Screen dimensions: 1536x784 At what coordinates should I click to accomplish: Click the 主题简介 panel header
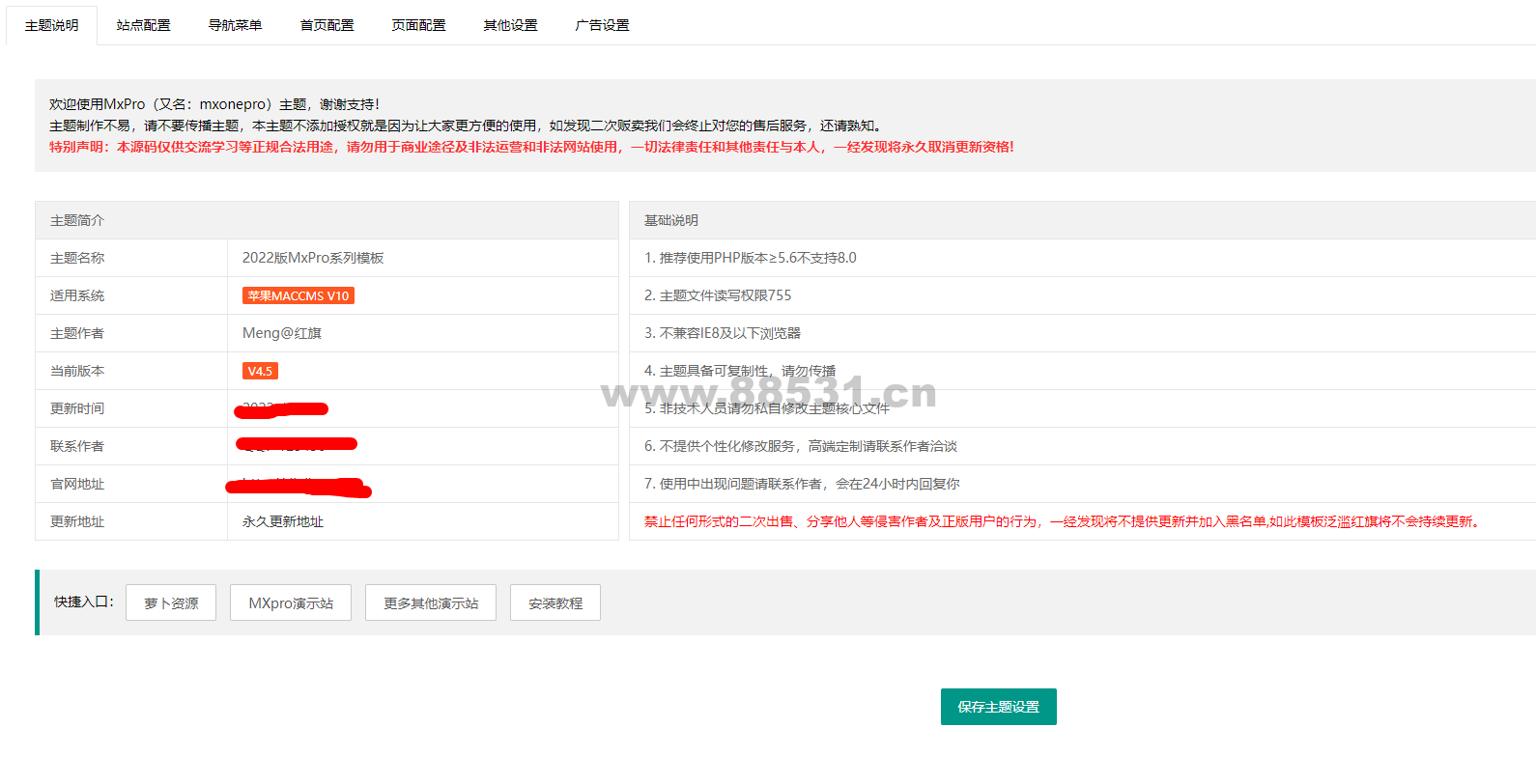pyautogui.click(x=77, y=220)
